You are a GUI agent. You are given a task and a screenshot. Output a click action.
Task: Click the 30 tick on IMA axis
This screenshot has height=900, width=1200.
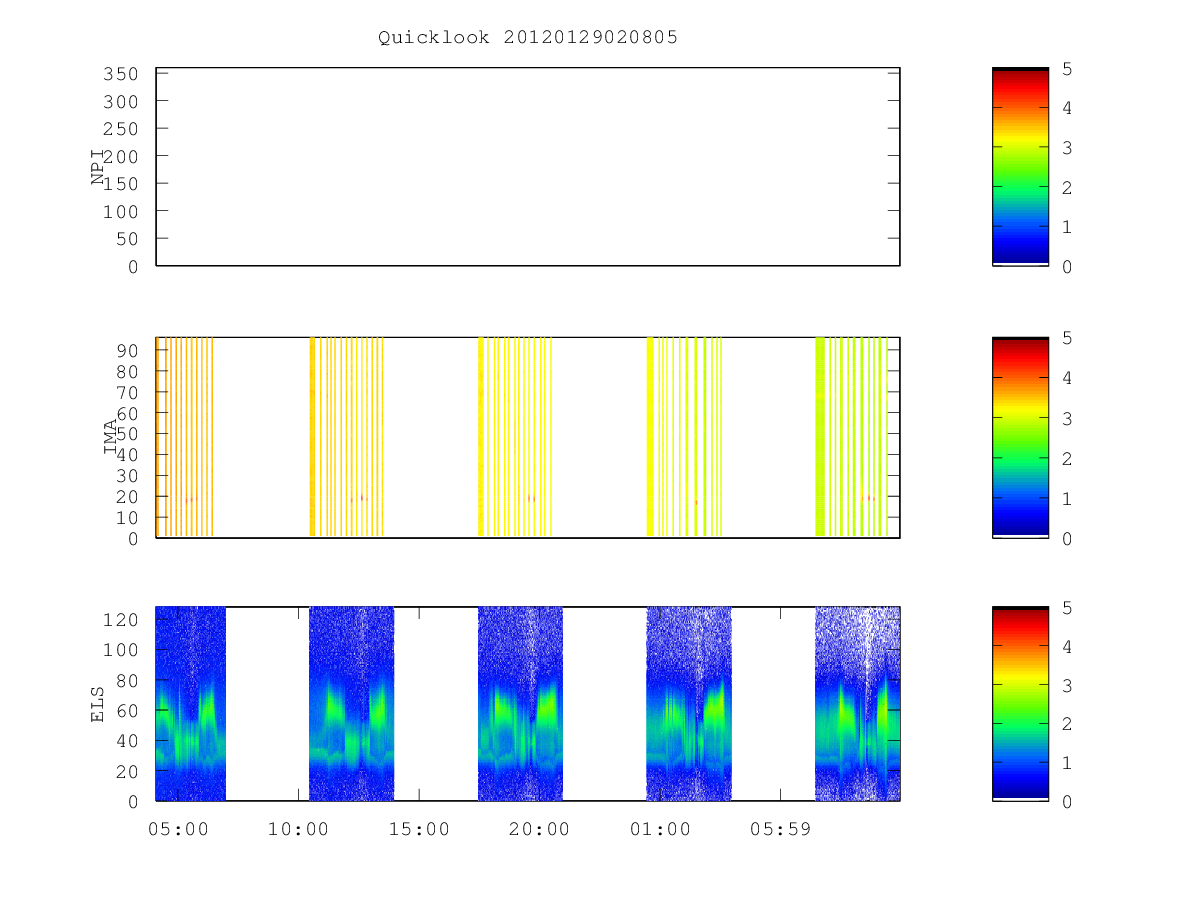(128, 475)
